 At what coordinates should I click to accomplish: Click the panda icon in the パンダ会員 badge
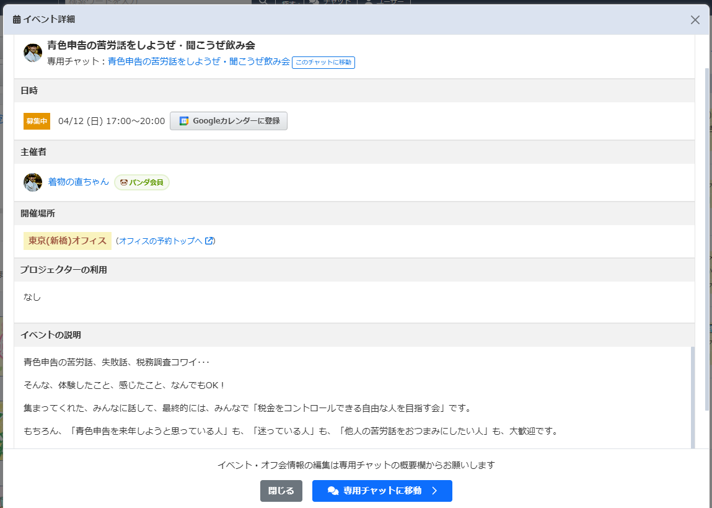pyautogui.click(x=124, y=183)
